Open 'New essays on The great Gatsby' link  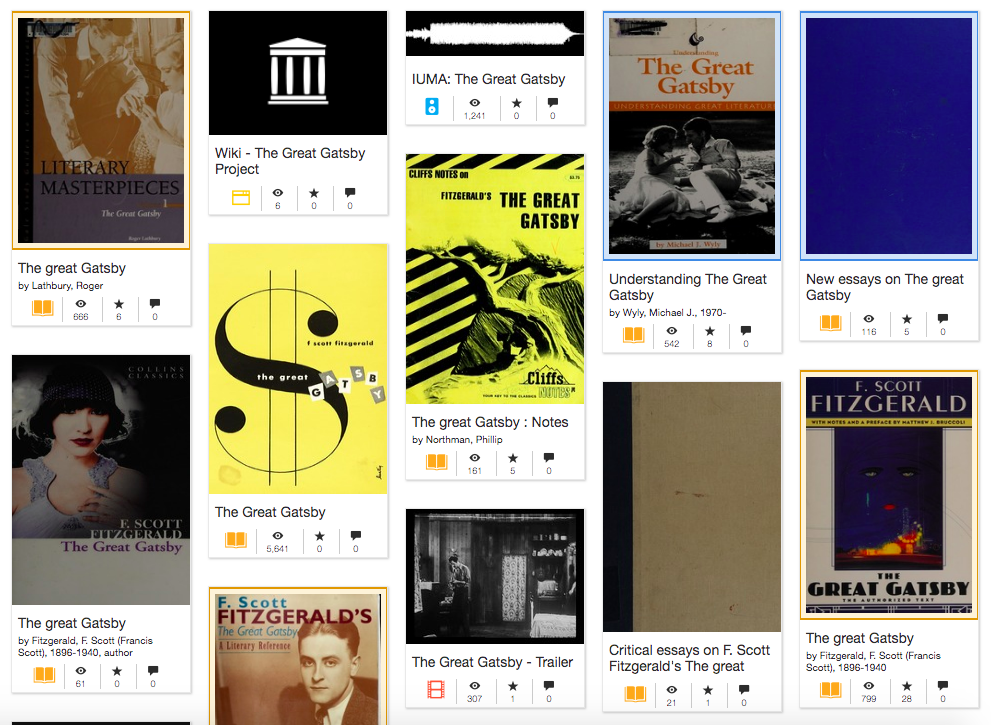pyautogui.click(x=885, y=287)
